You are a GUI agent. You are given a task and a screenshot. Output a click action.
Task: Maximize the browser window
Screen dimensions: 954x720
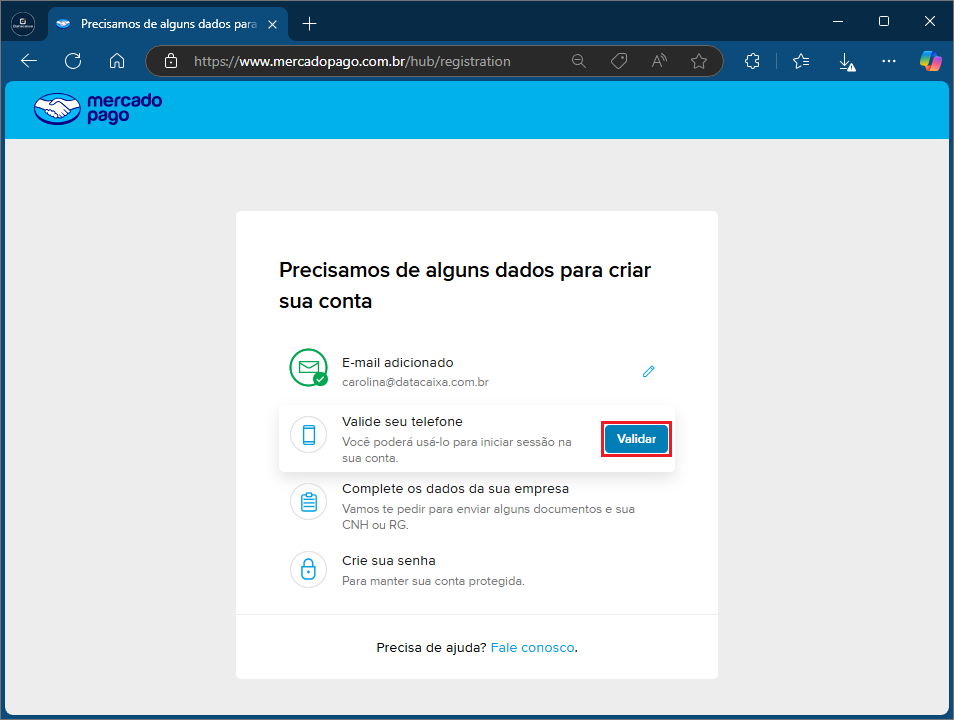tap(884, 21)
